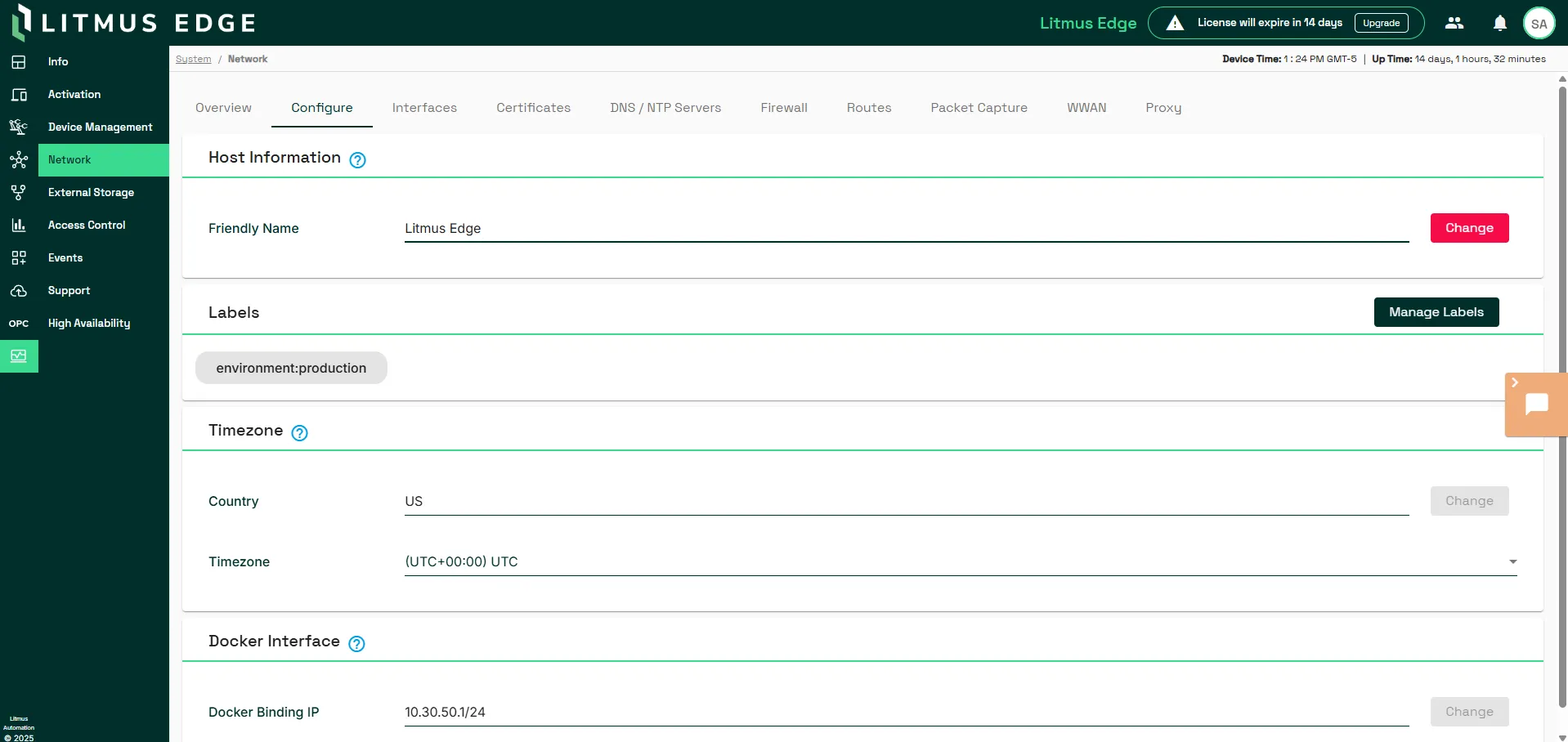Open the Support cloud icon
The height and width of the screenshot is (742, 1568).
(x=19, y=291)
